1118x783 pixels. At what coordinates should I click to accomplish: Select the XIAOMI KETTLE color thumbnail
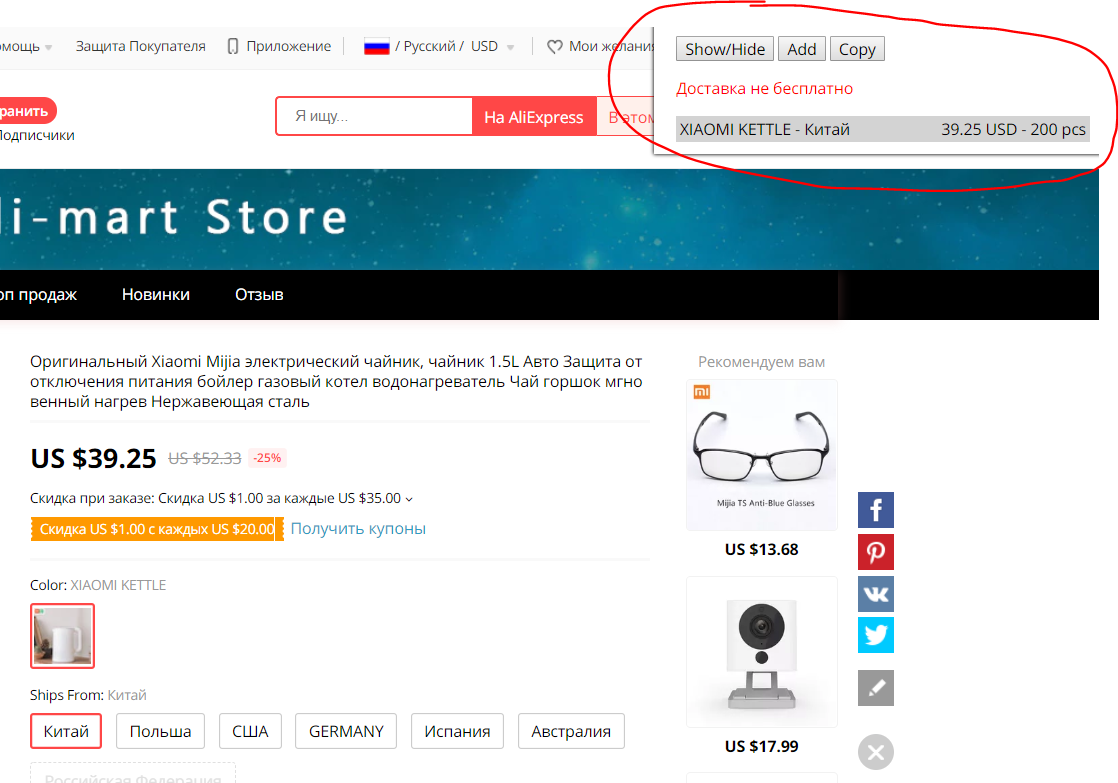(62, 635)
